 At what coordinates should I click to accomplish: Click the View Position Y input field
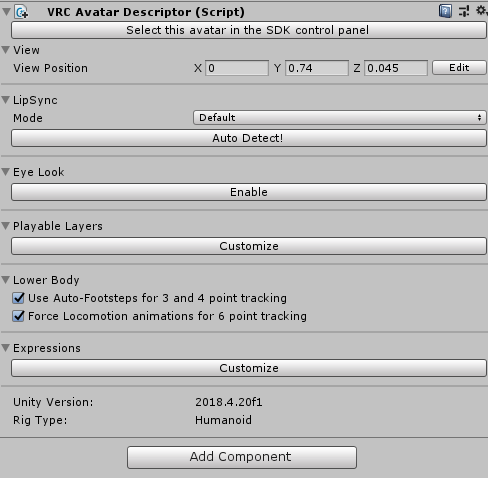(317, 68)
